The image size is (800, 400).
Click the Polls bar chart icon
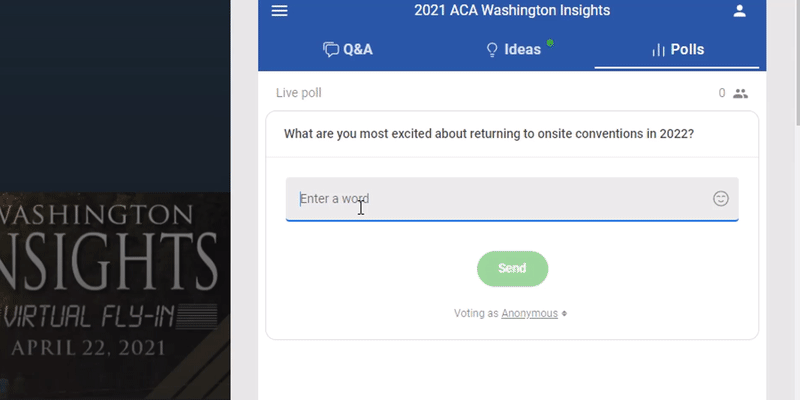pos(658,50)
